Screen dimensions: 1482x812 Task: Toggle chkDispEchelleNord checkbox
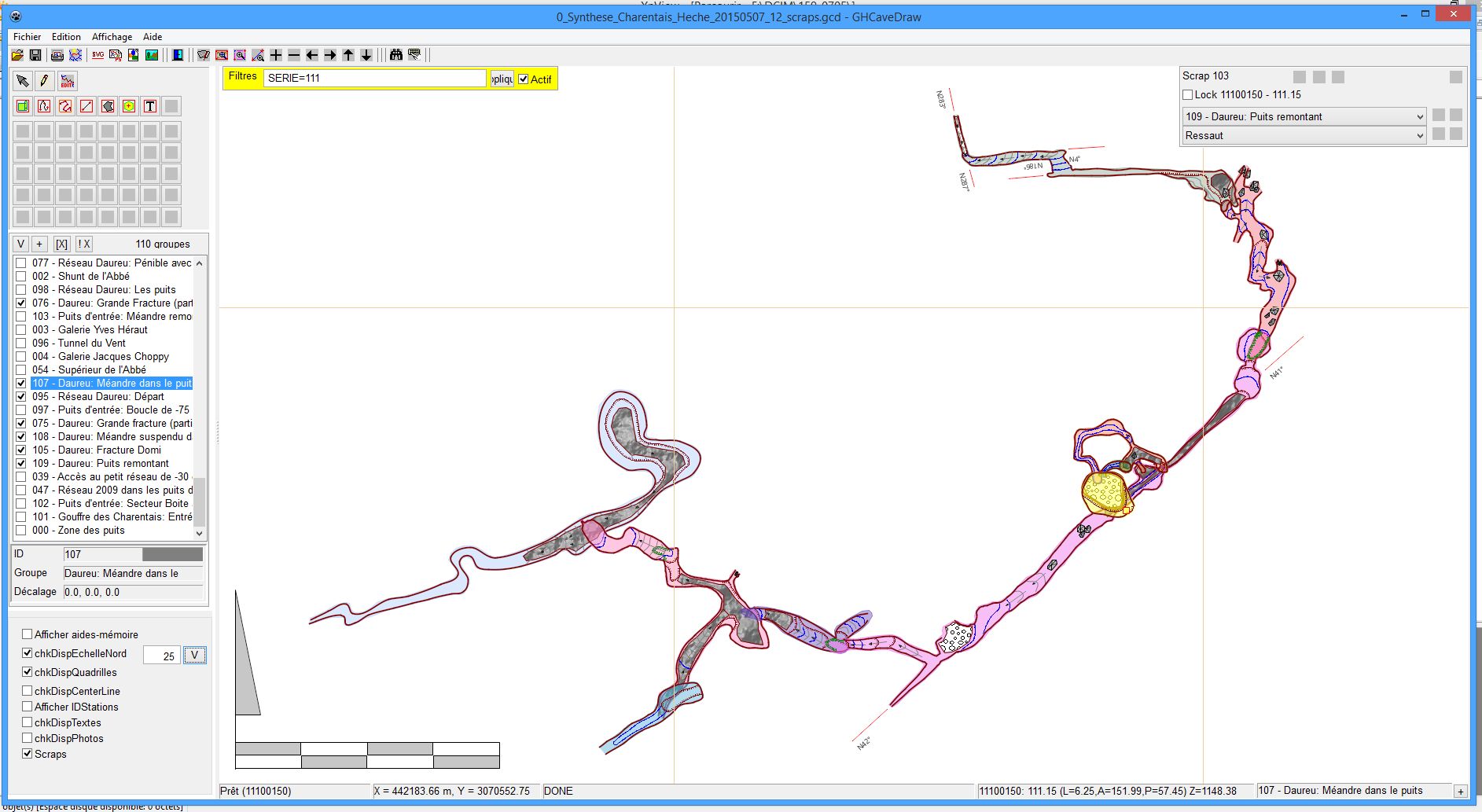pyautogui.click(x=28, y=653)
